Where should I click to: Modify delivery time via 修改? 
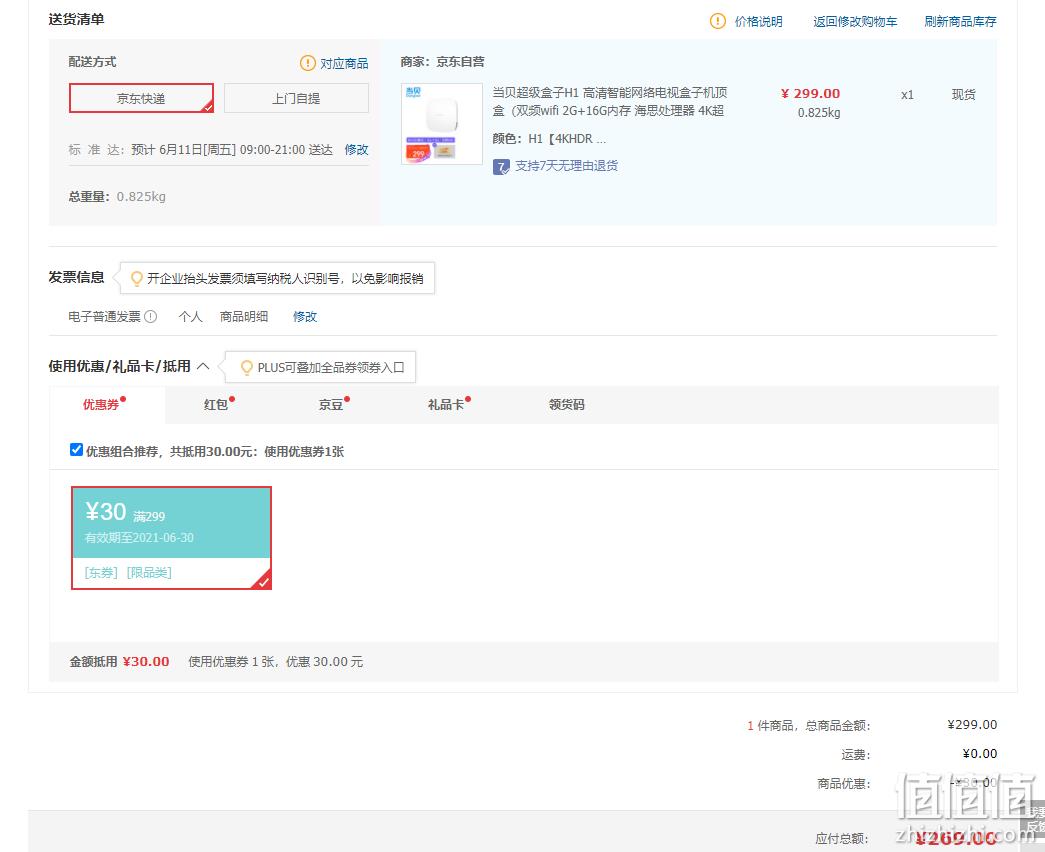pos(357,149)
